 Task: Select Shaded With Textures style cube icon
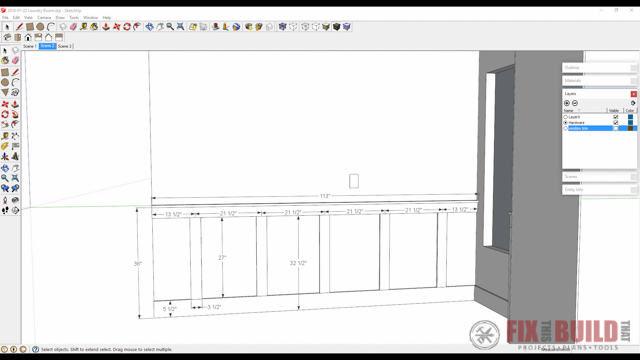(x=336, y=27)
